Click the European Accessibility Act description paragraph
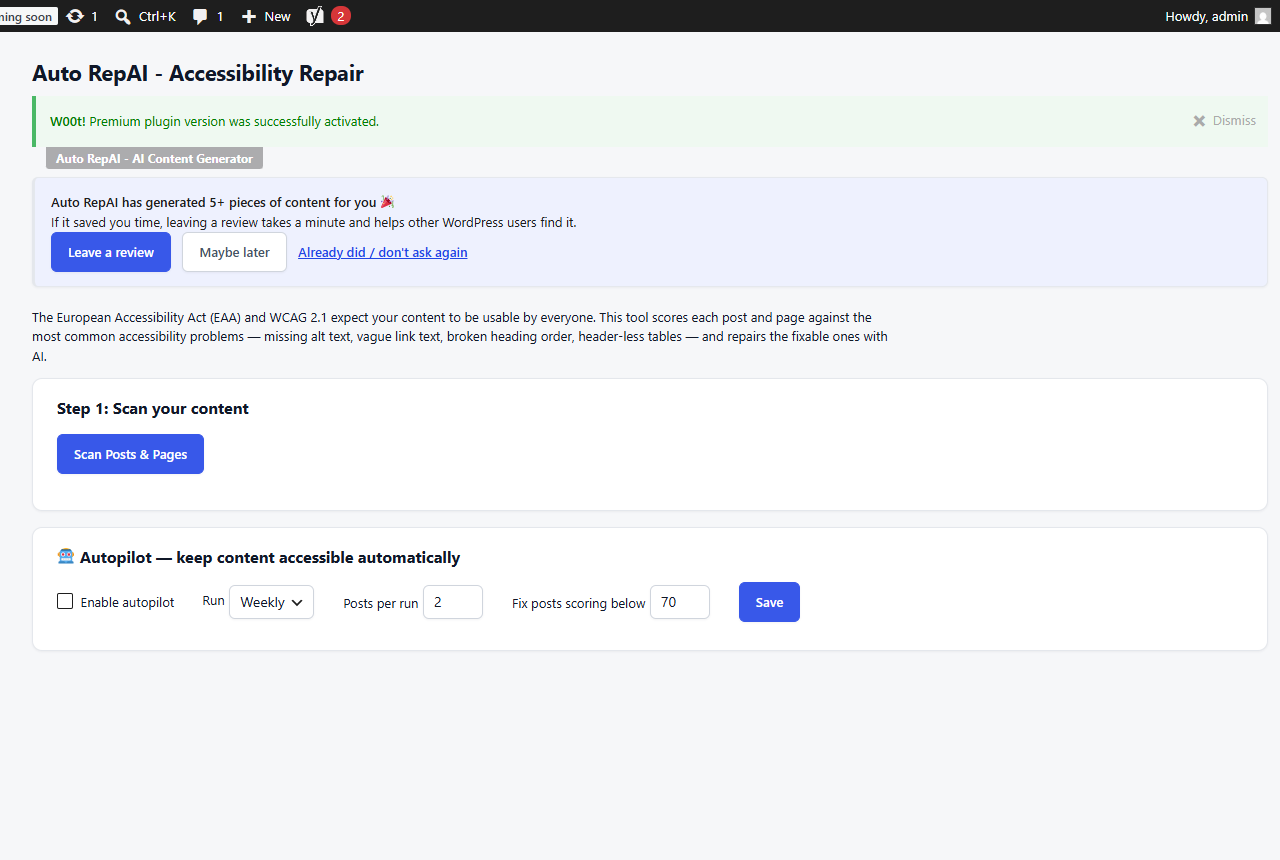The image size is (1280, 860). pyautogui.click(x=460, y=337)
